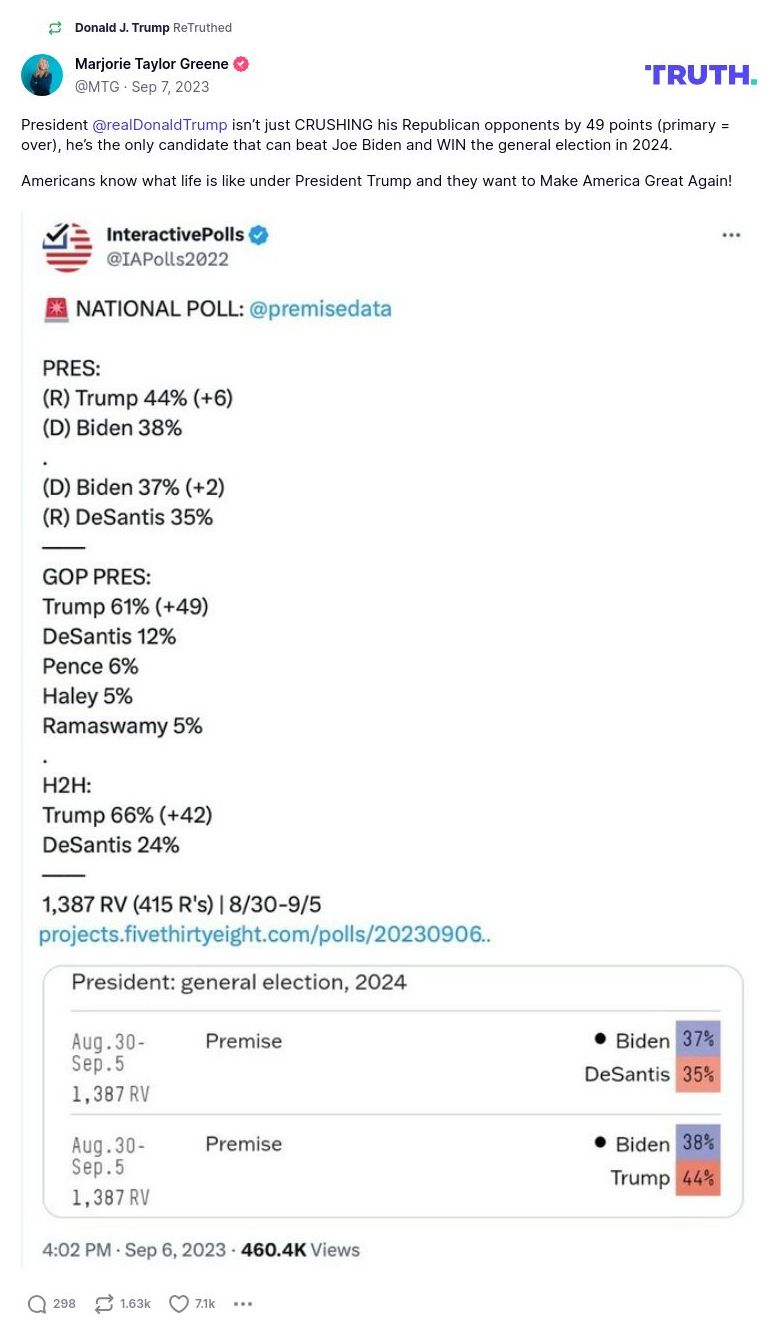Open the embedded tweet's three-dots menu

731,235
